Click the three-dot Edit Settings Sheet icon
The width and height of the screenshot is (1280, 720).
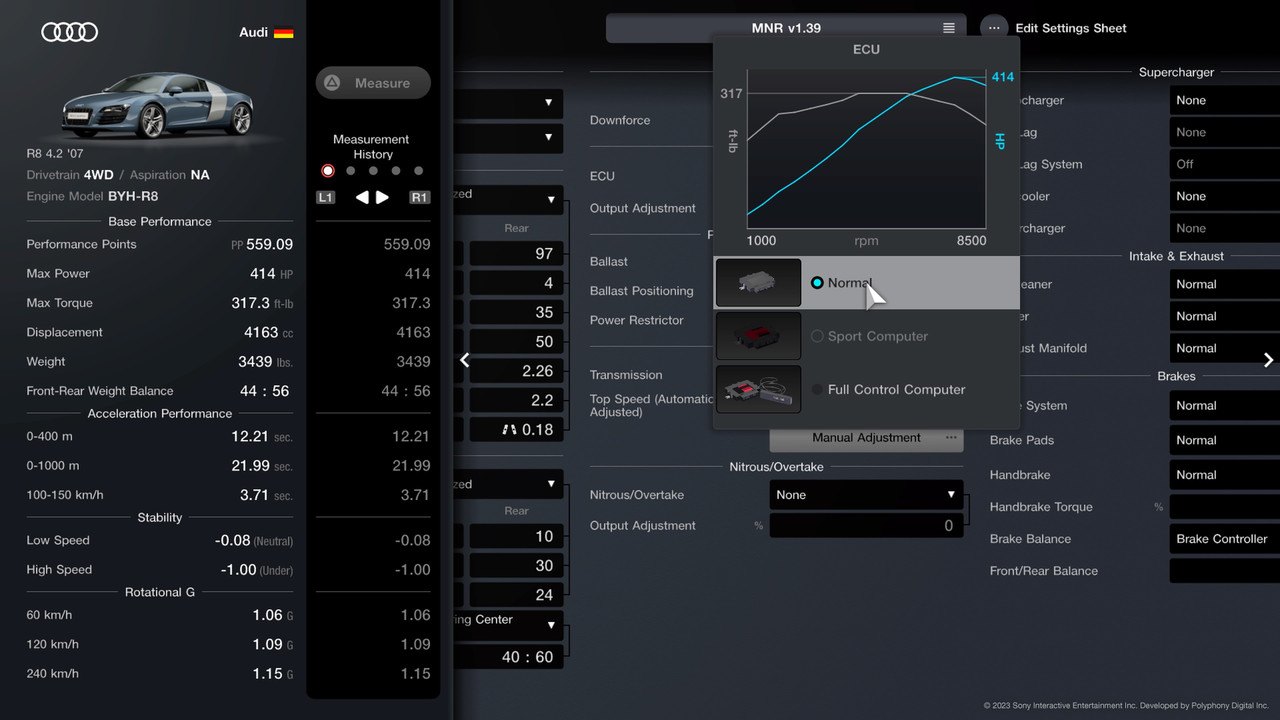[994, 28]
